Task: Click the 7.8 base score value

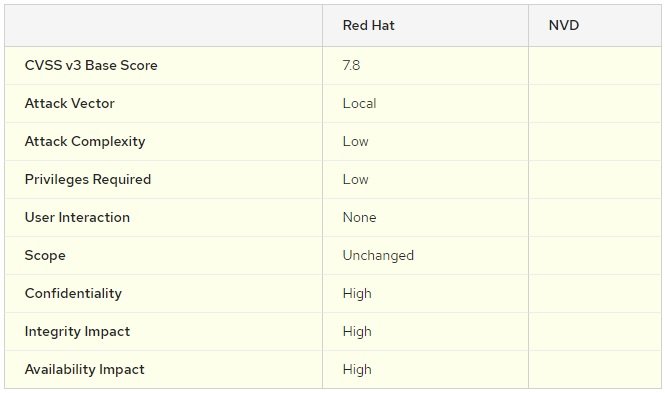Action: (x=351, y=65)
